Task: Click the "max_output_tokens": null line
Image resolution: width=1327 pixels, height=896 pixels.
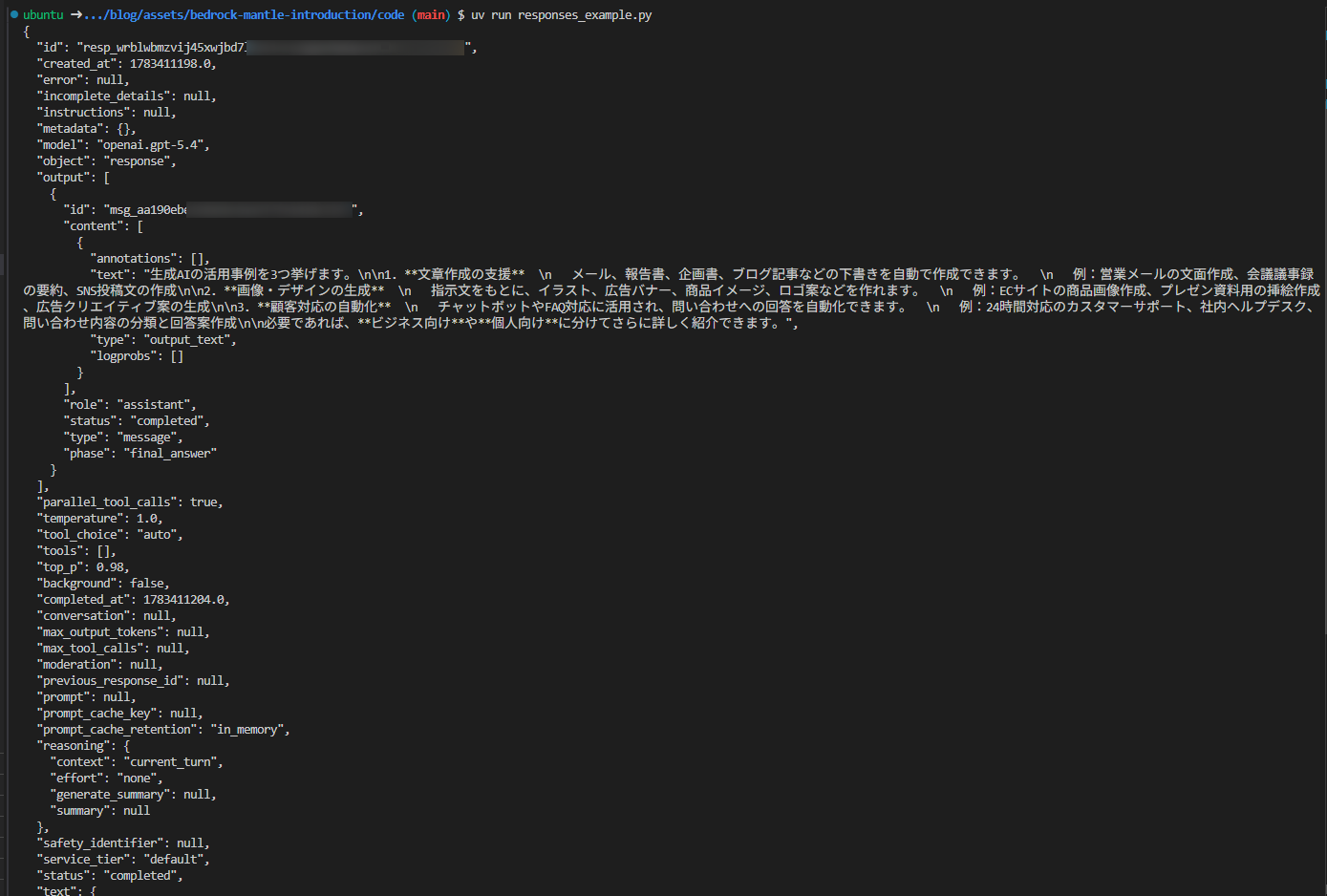Action: click(123, 632)
